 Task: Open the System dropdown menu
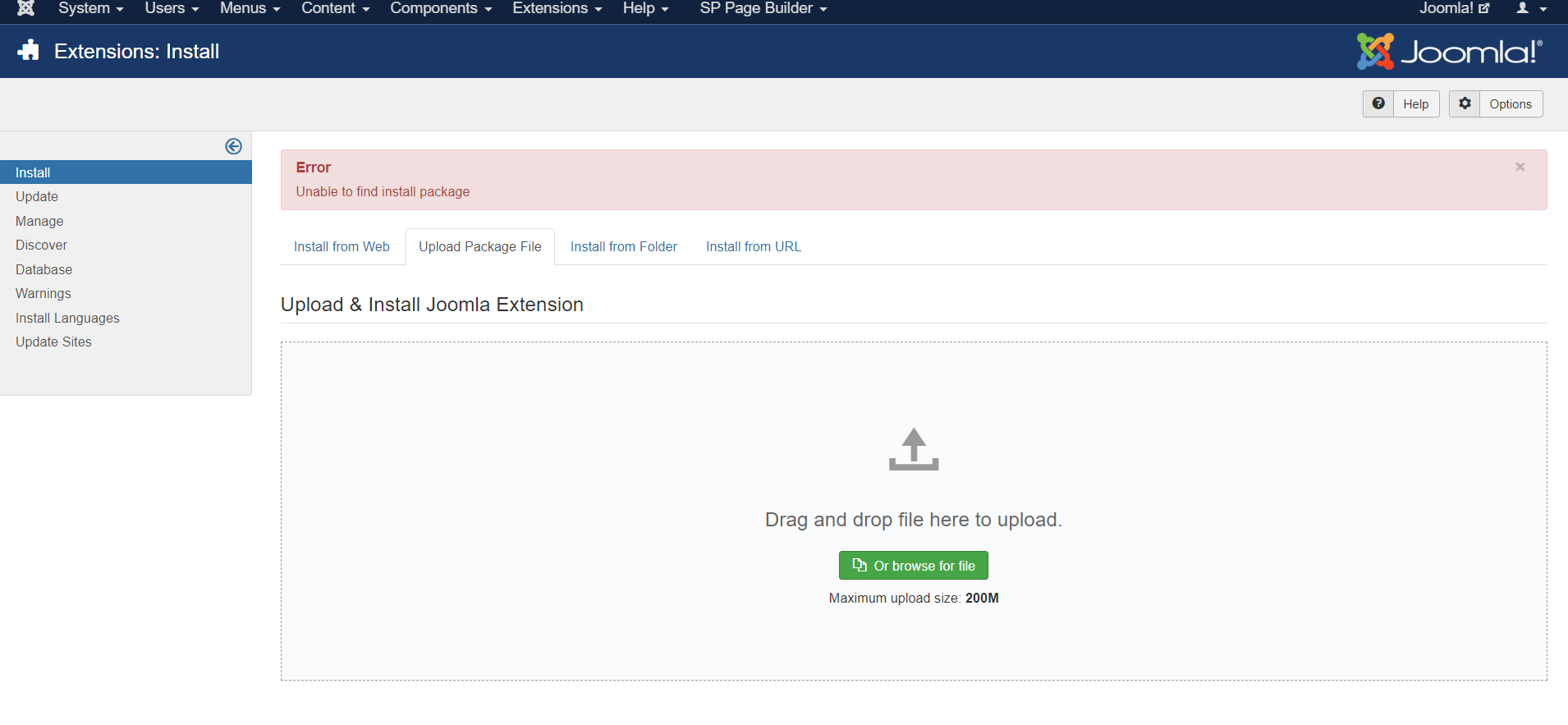point(91,8)
